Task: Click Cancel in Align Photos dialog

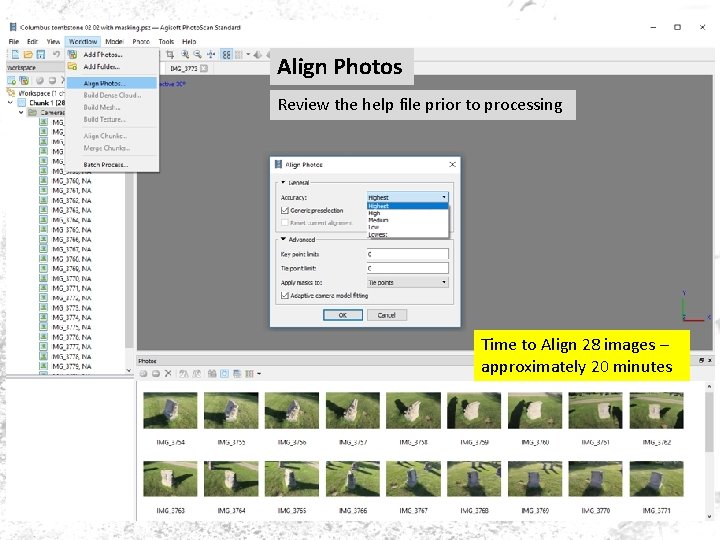Action: (387, 315)
